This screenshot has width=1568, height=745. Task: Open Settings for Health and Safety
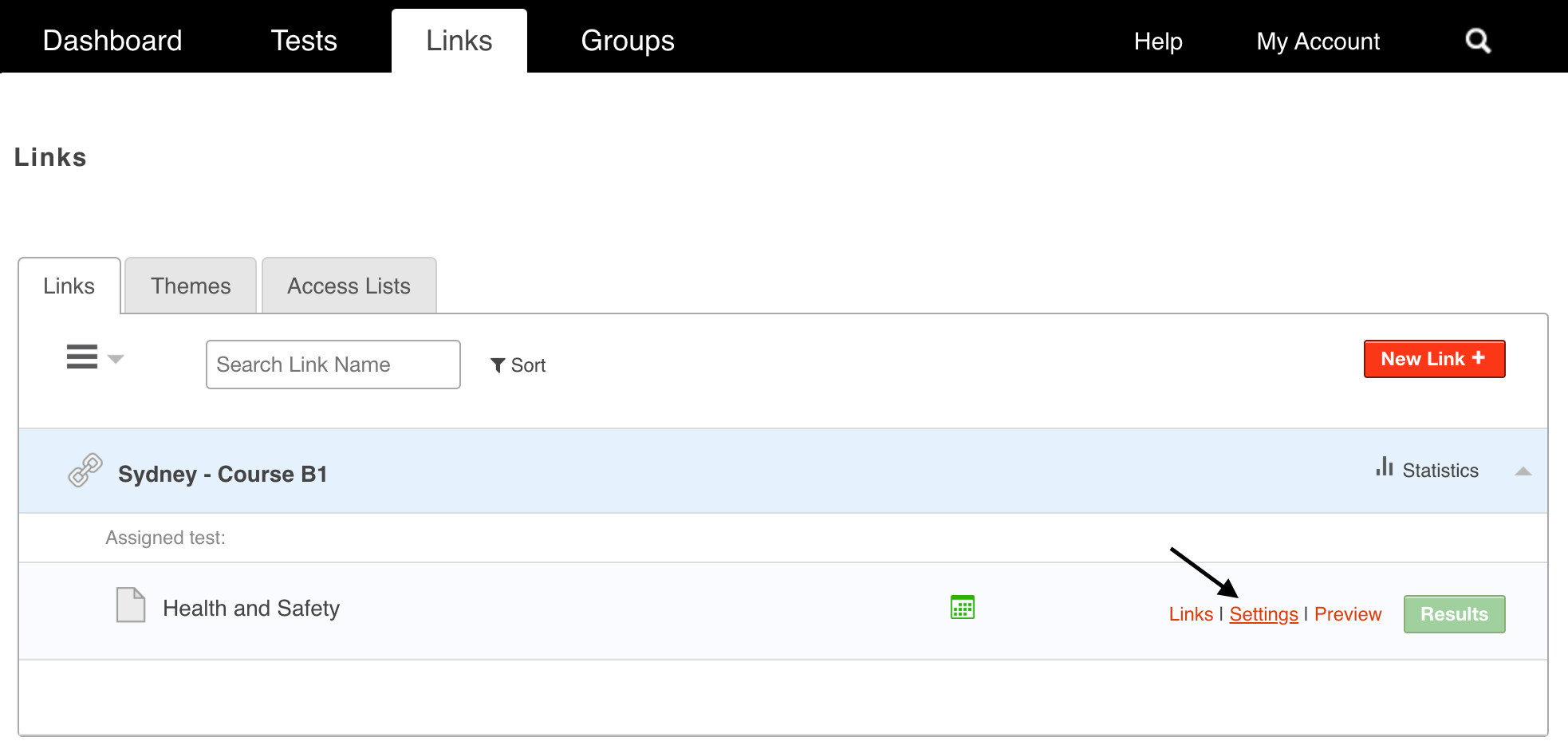1263,614
